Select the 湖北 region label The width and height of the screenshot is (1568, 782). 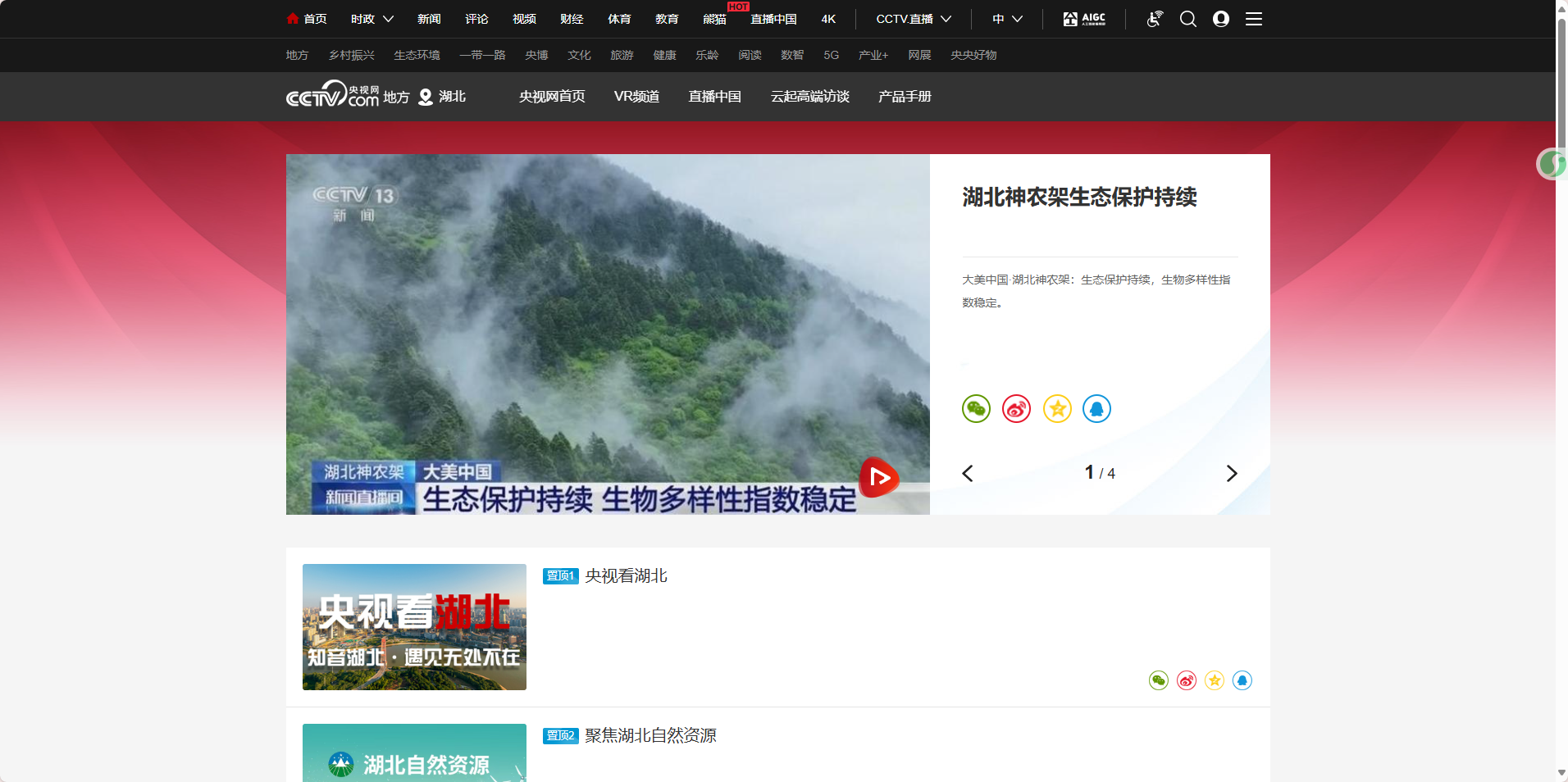click(x=452, y=97)
